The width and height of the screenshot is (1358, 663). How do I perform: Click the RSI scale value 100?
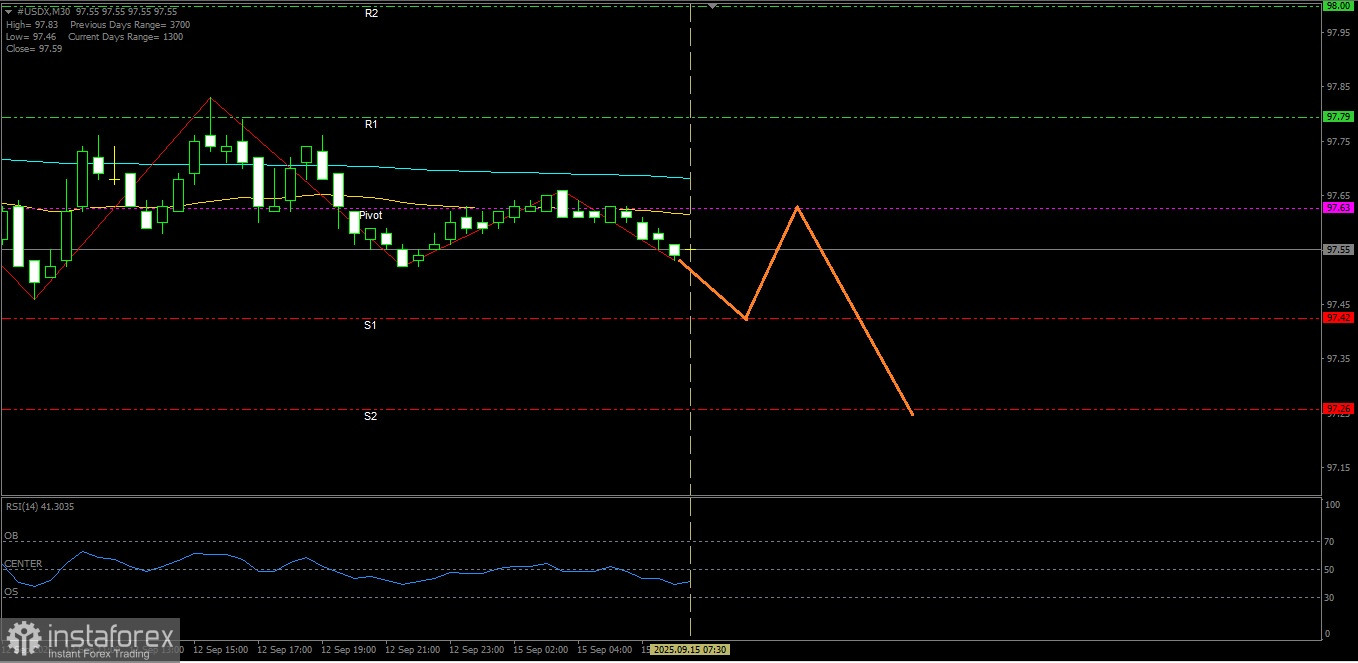pos(1332,505)
